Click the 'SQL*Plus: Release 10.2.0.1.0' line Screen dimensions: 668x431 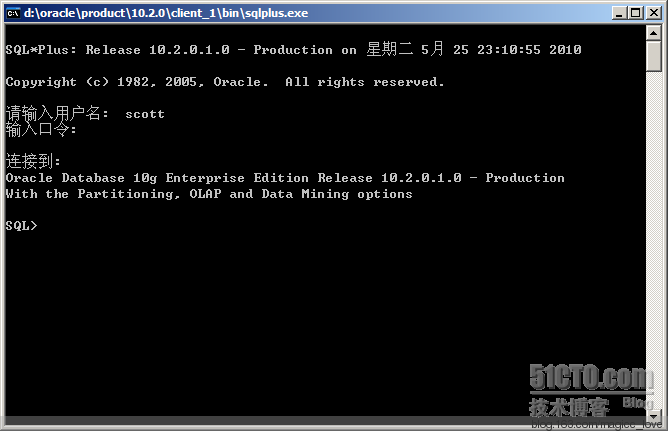294,49
